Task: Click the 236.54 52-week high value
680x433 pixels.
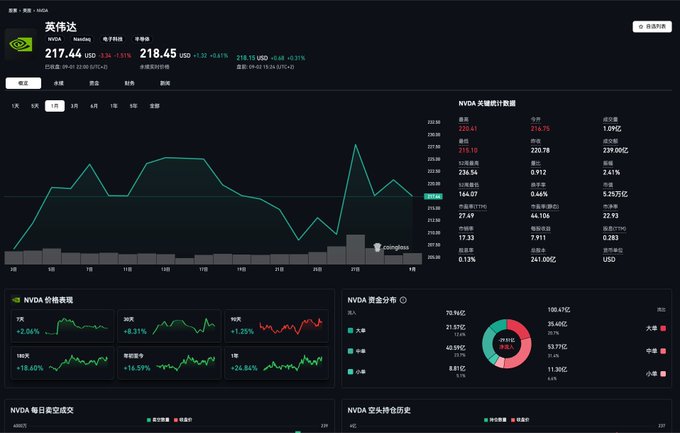Action: [x=468, y=173]
